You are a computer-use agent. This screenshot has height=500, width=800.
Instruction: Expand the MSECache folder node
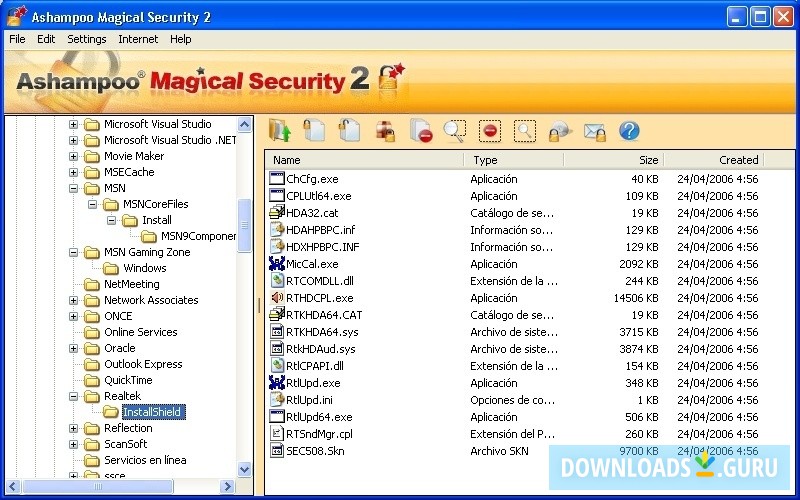click(x=73, y=172)
